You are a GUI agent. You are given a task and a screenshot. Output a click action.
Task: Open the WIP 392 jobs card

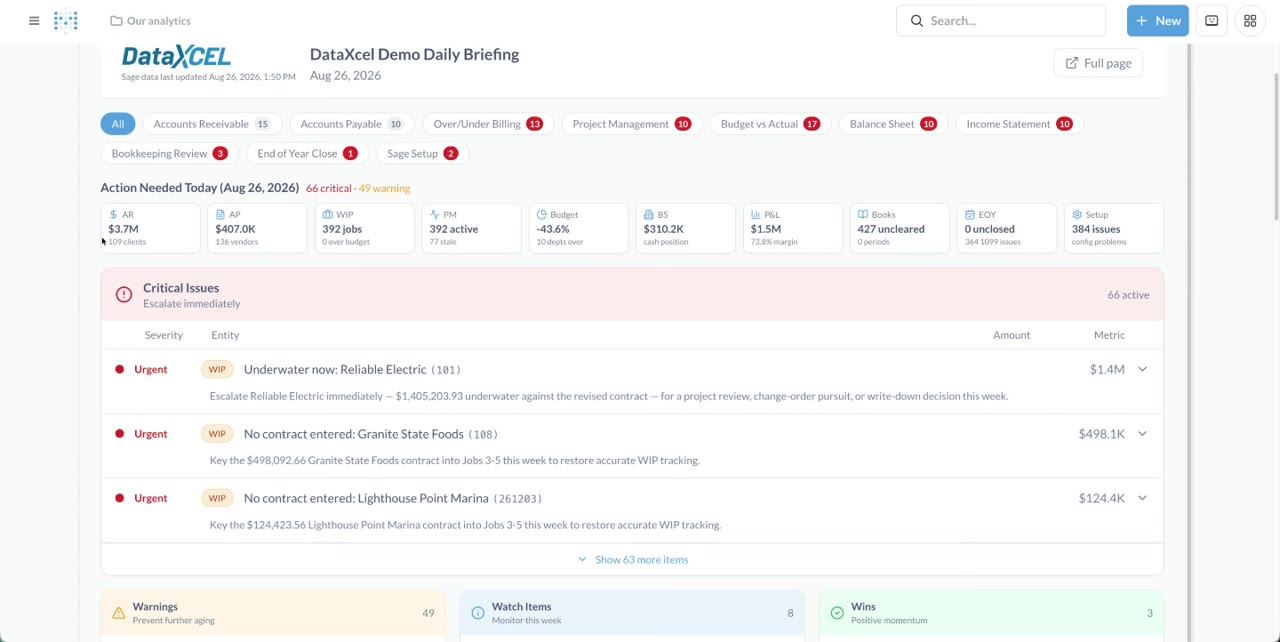pos(364,228)
